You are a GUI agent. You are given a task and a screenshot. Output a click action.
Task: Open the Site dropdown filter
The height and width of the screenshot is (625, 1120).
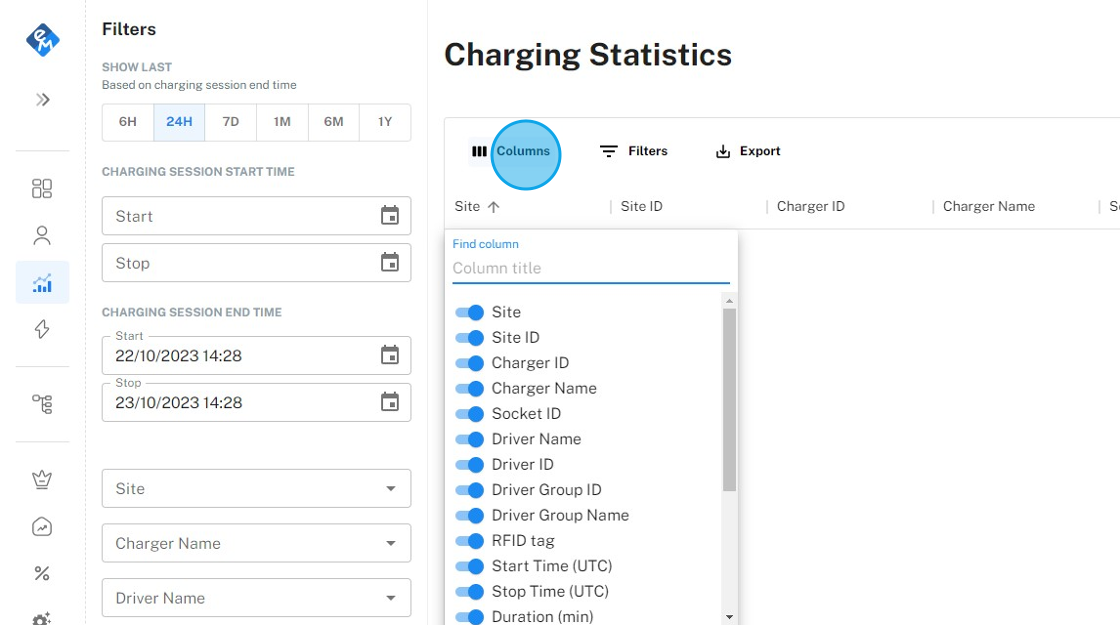[256, 489]
